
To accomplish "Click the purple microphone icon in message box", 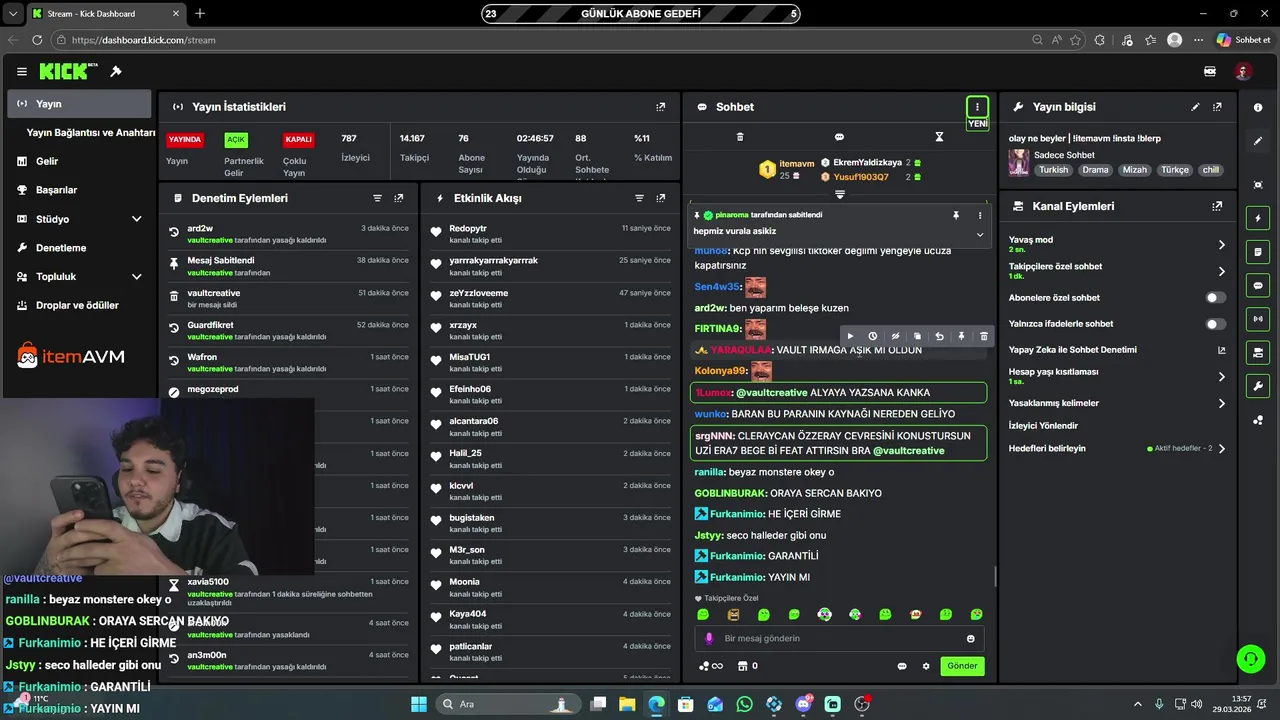I will point(709,638).
